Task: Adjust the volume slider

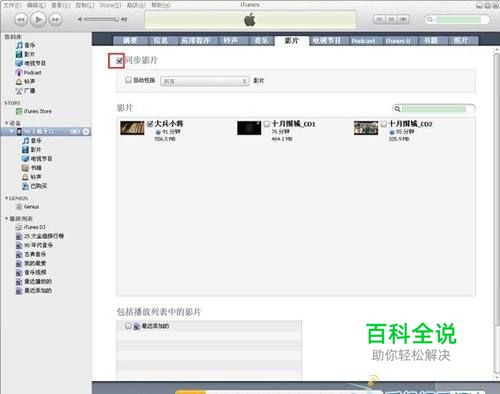Action: (101, 20)
